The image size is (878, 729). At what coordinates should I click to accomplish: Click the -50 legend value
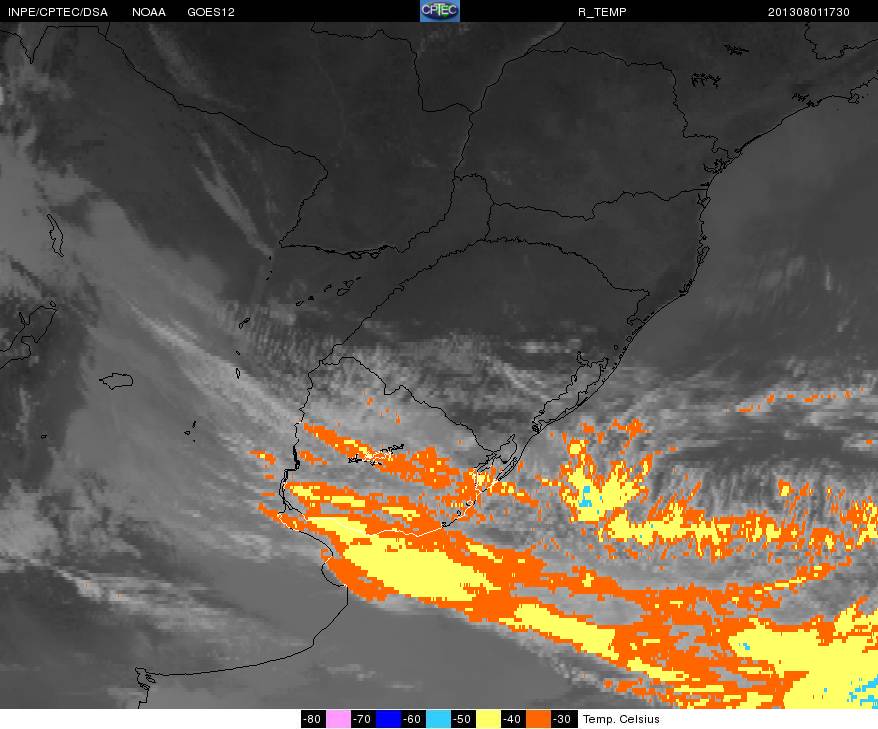click(x=463, y=719)
